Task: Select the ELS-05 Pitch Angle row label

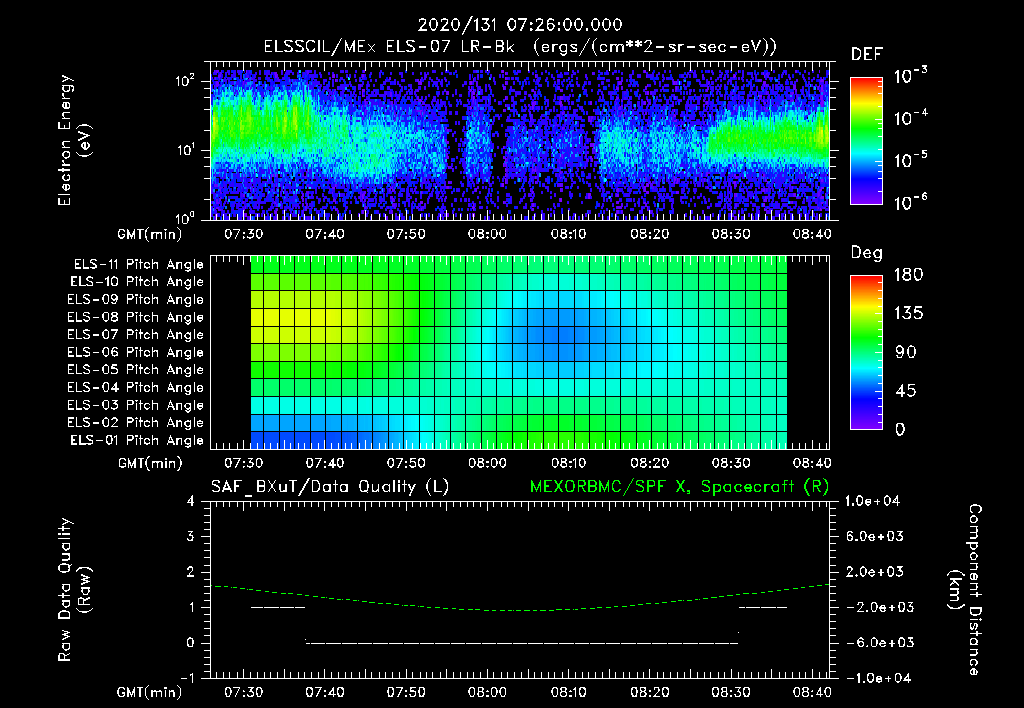Action: coord(136,370)
